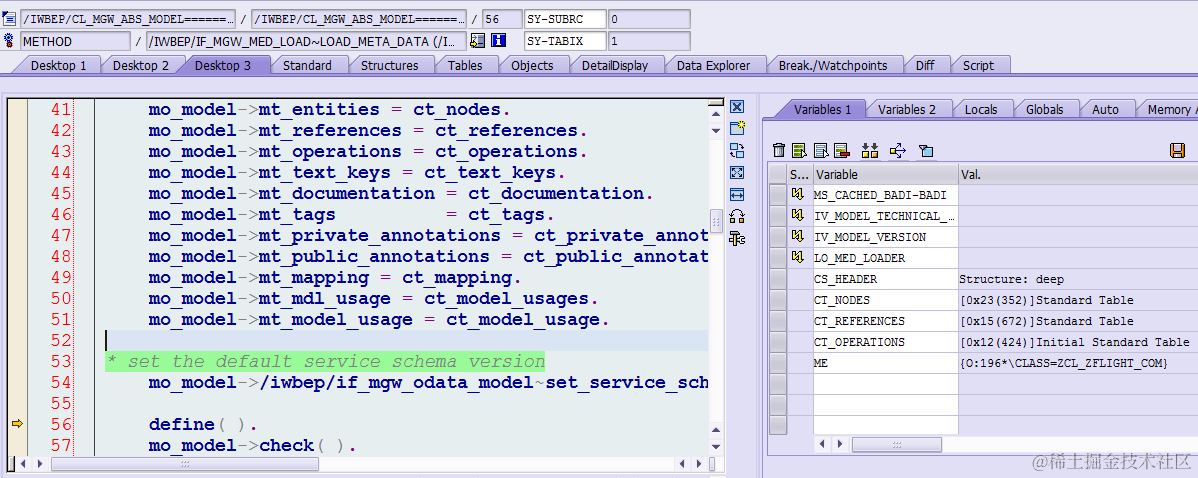Click the Variable column header
1198x478 pixels.
(x=886, y=175)
